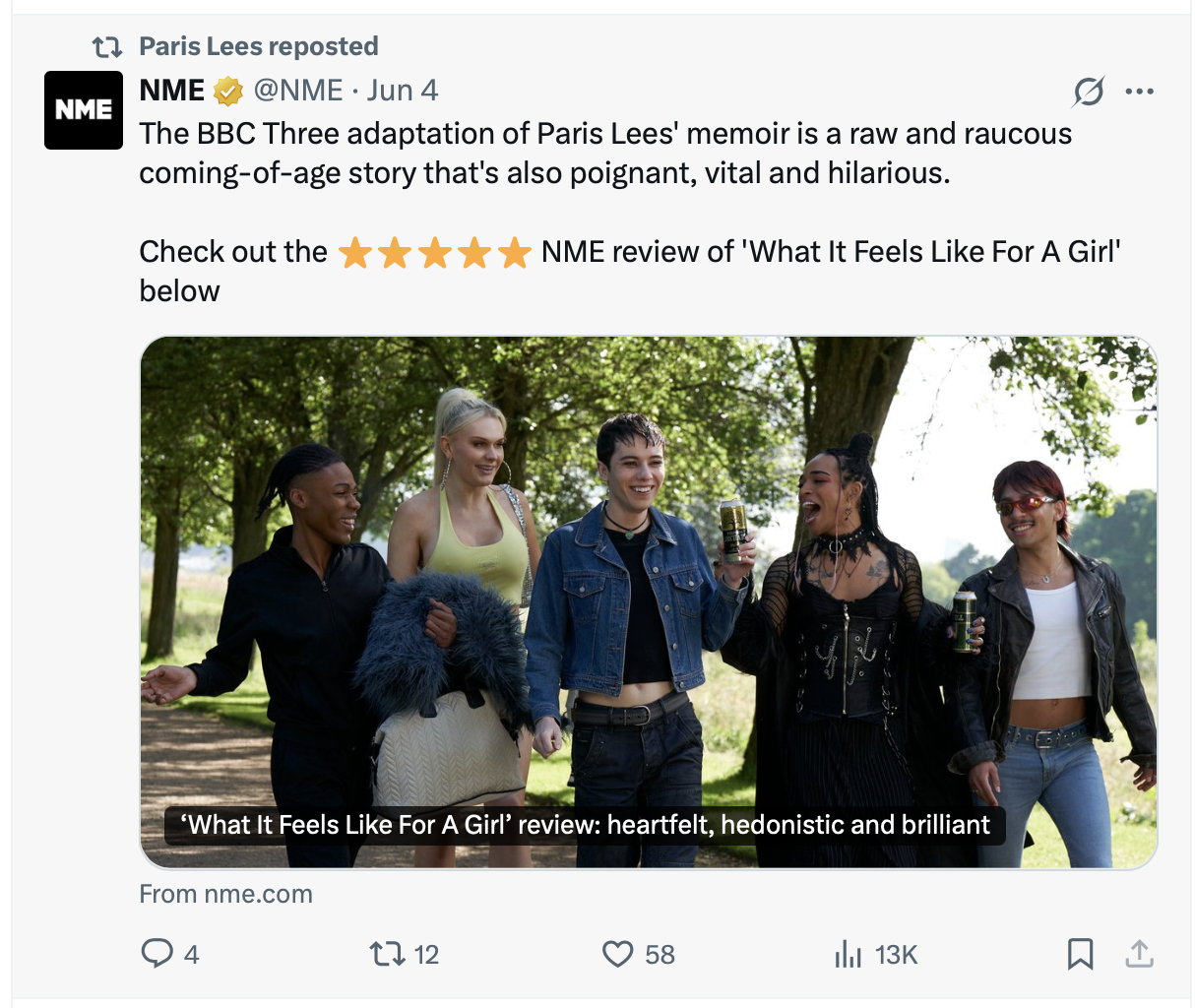
Task: Click the repost indicator icon above the post
Action: point(106,46)
